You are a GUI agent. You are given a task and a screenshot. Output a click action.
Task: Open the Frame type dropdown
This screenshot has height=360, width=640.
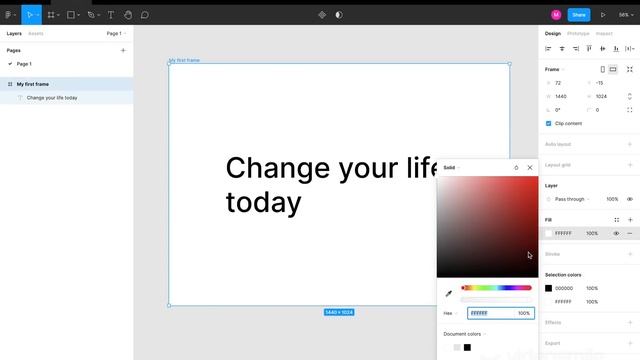tap(554, 69)
